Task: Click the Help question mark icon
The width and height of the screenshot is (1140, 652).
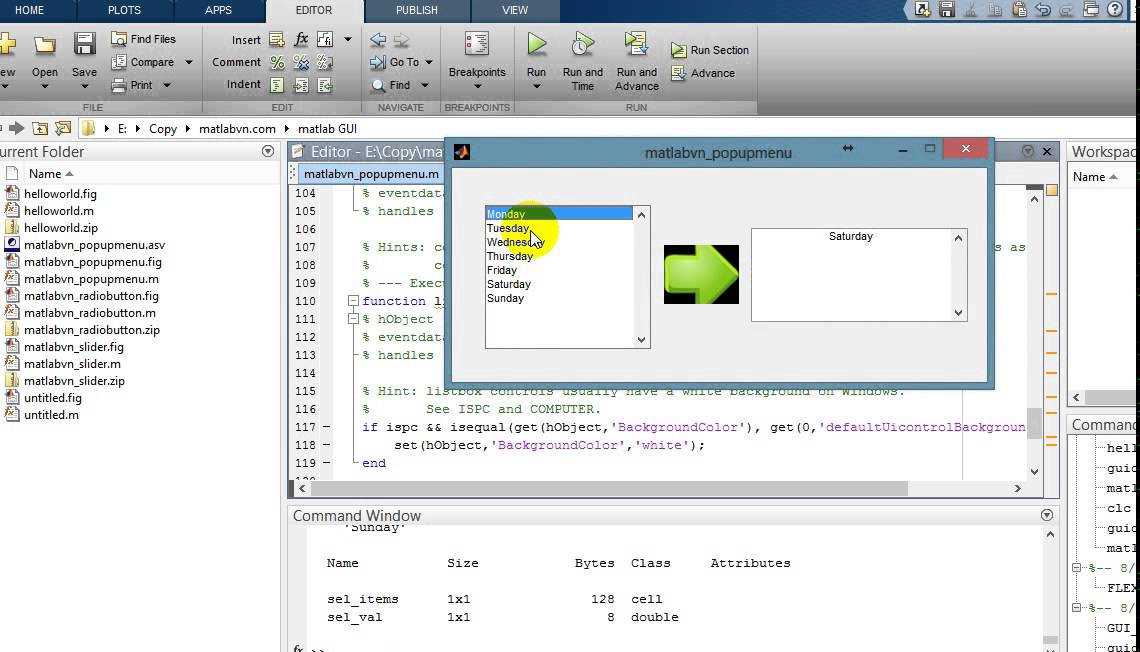Action: 1115,9
